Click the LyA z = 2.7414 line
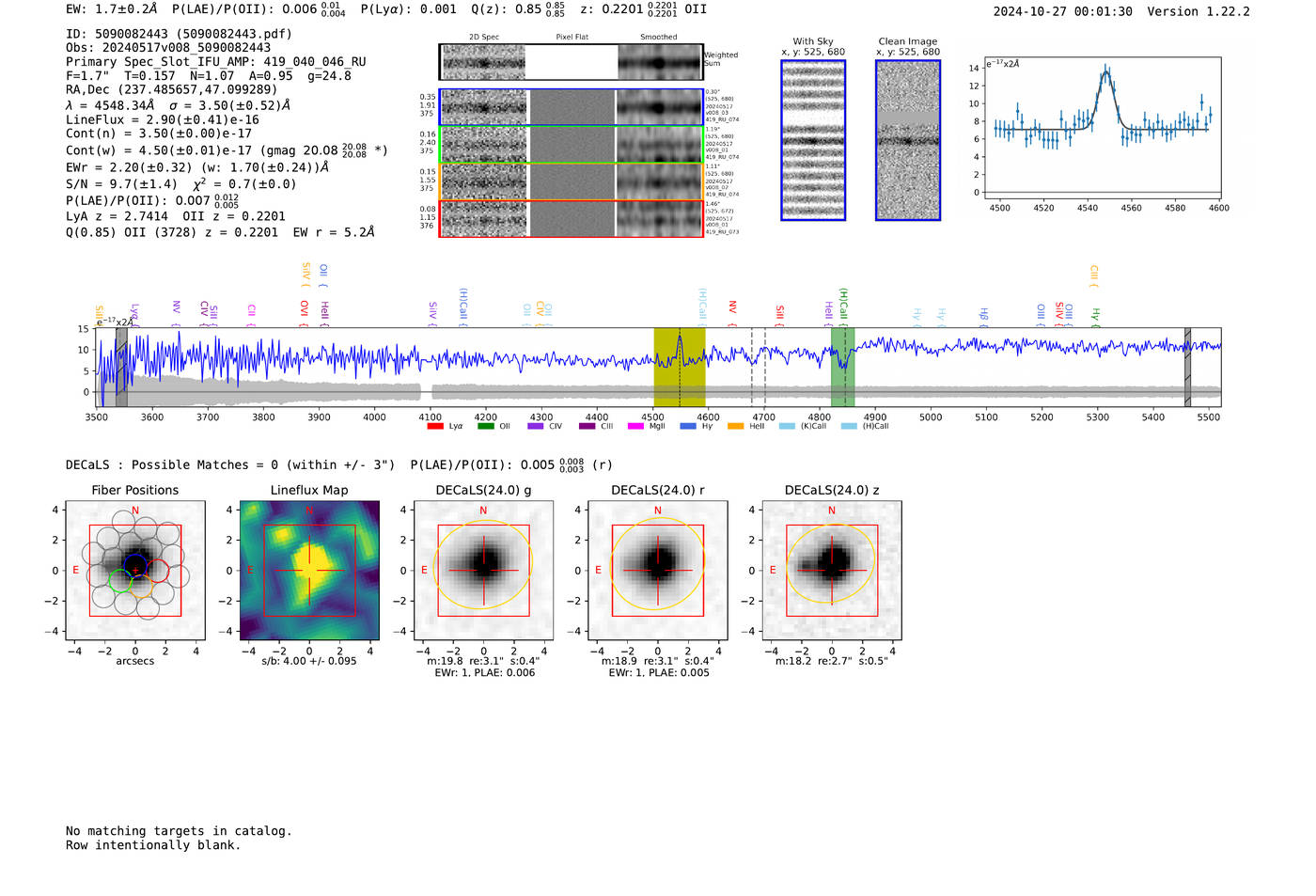Screen dimensions: 1316x896 pos(176,216)
